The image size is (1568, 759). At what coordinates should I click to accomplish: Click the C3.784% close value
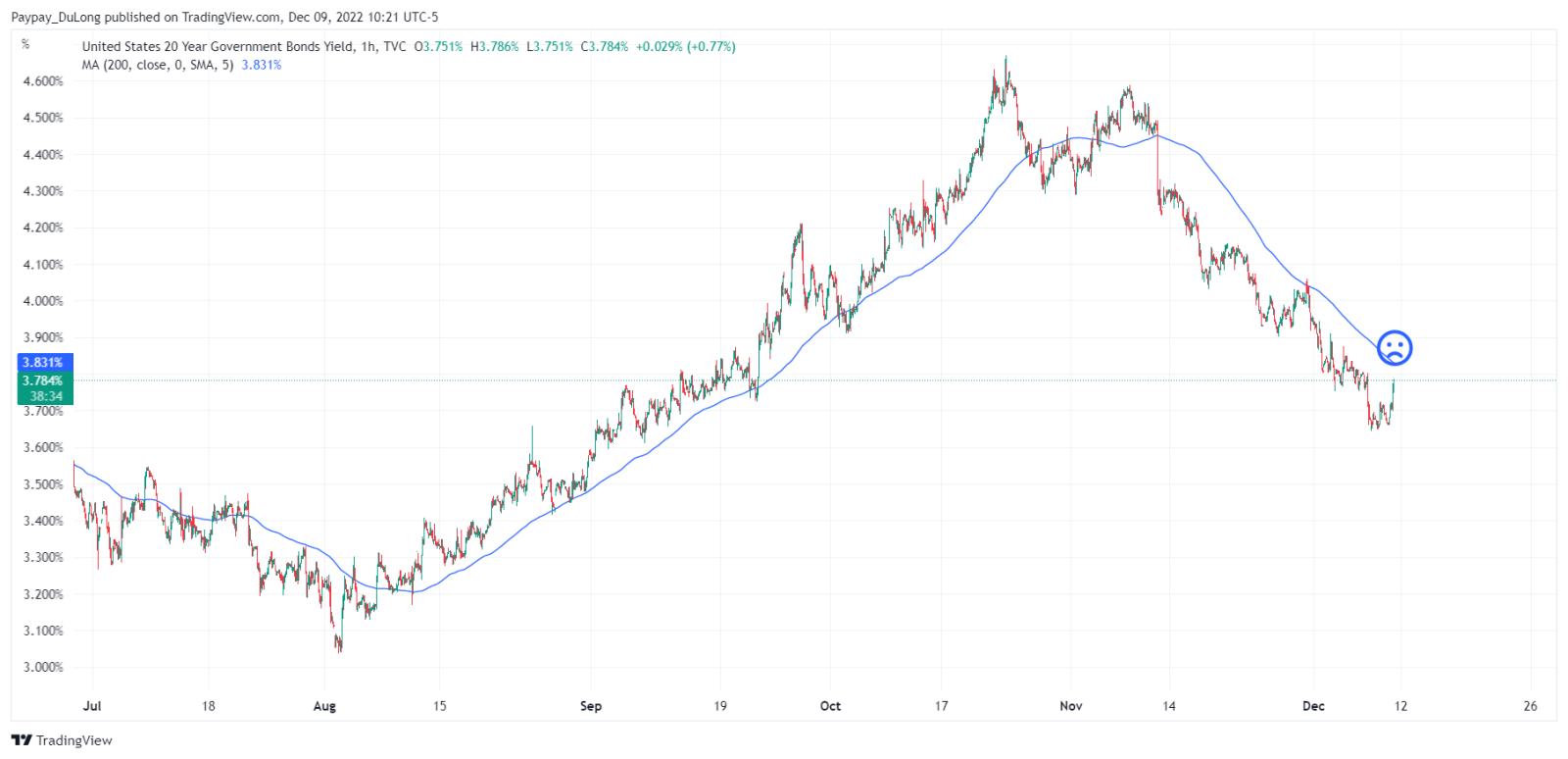click(605, 46)
